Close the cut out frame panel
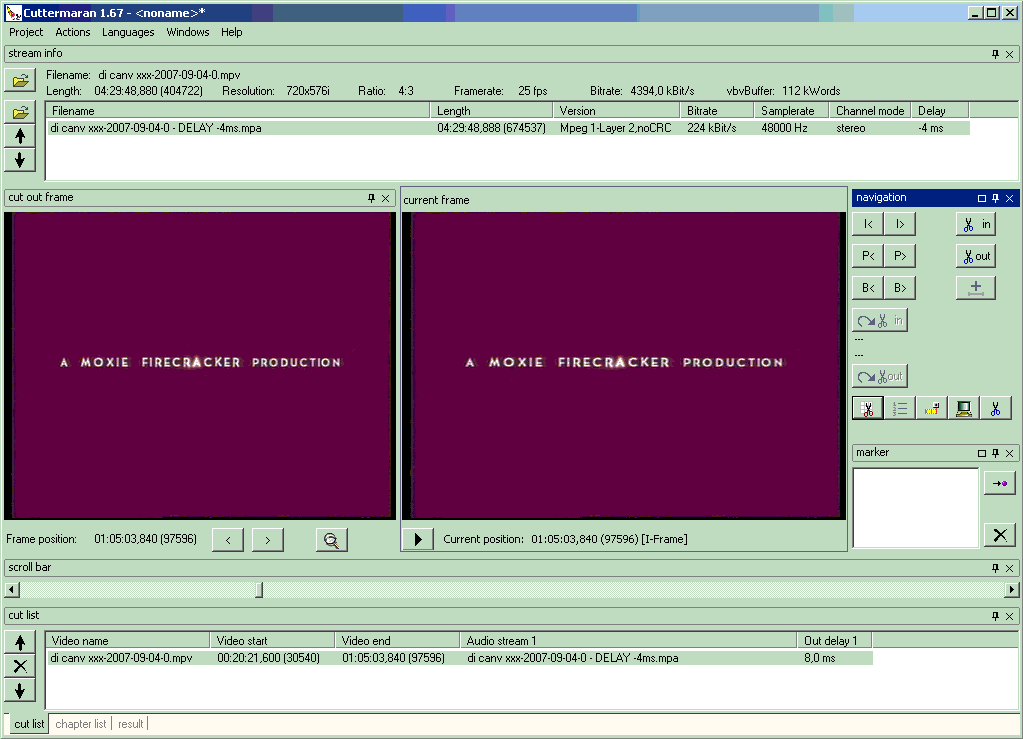The height and width of the screenshot is (739, 1023). tap(386, 198)
